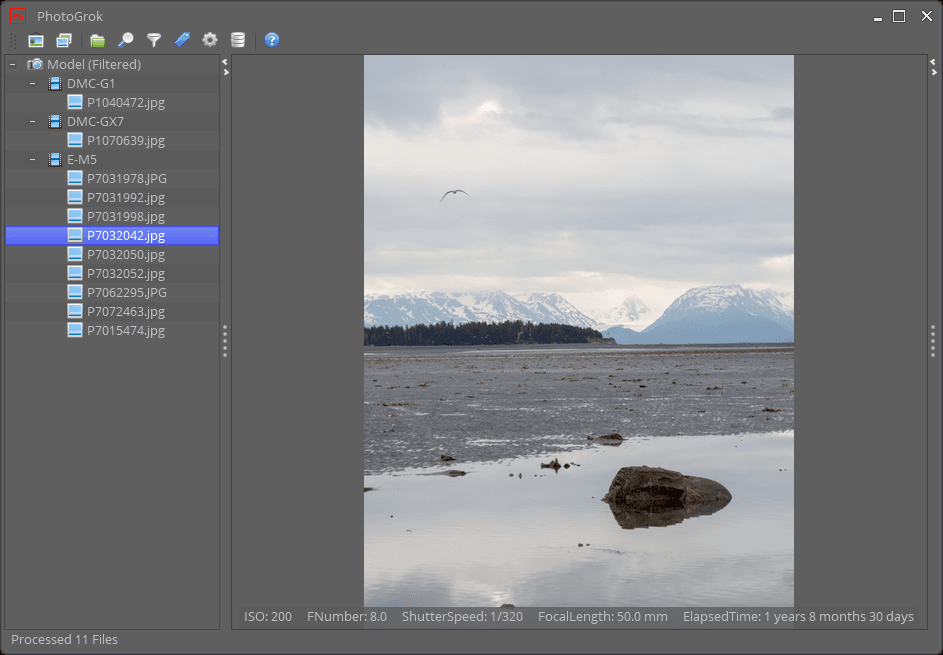The width and height of the screenshot is (943, 655).
Task: Choose P7062295.JPG from E-M5 group
Action: click(126, 293)
